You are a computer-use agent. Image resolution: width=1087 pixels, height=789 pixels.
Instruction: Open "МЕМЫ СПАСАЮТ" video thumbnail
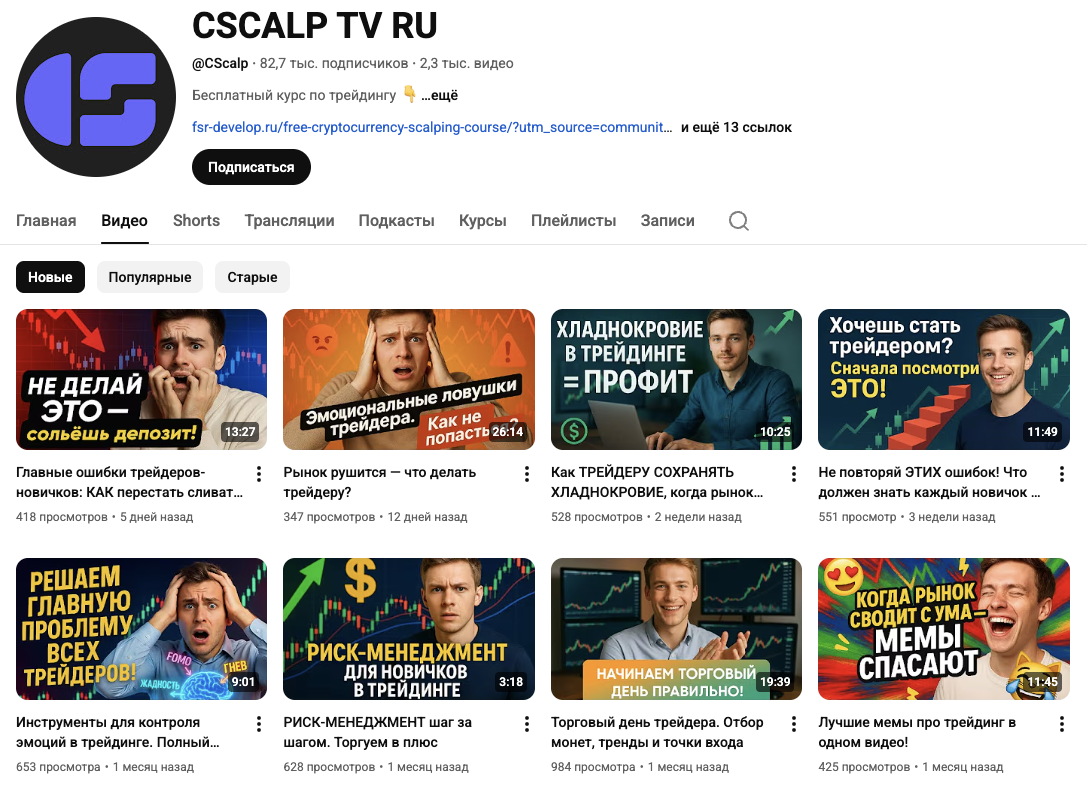[x=944, y=629]
